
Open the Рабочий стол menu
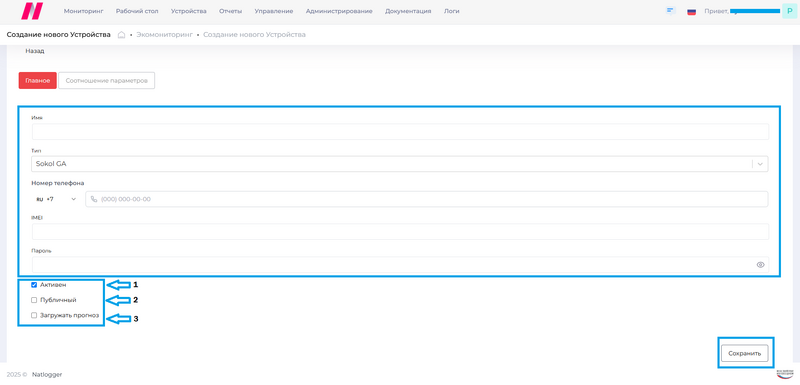click(x=137, y=11)
